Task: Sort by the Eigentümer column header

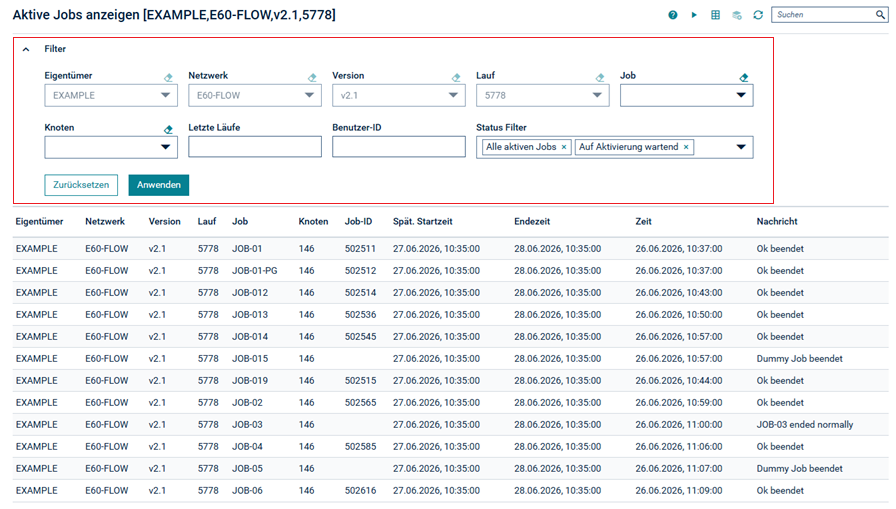Action: 39,222
